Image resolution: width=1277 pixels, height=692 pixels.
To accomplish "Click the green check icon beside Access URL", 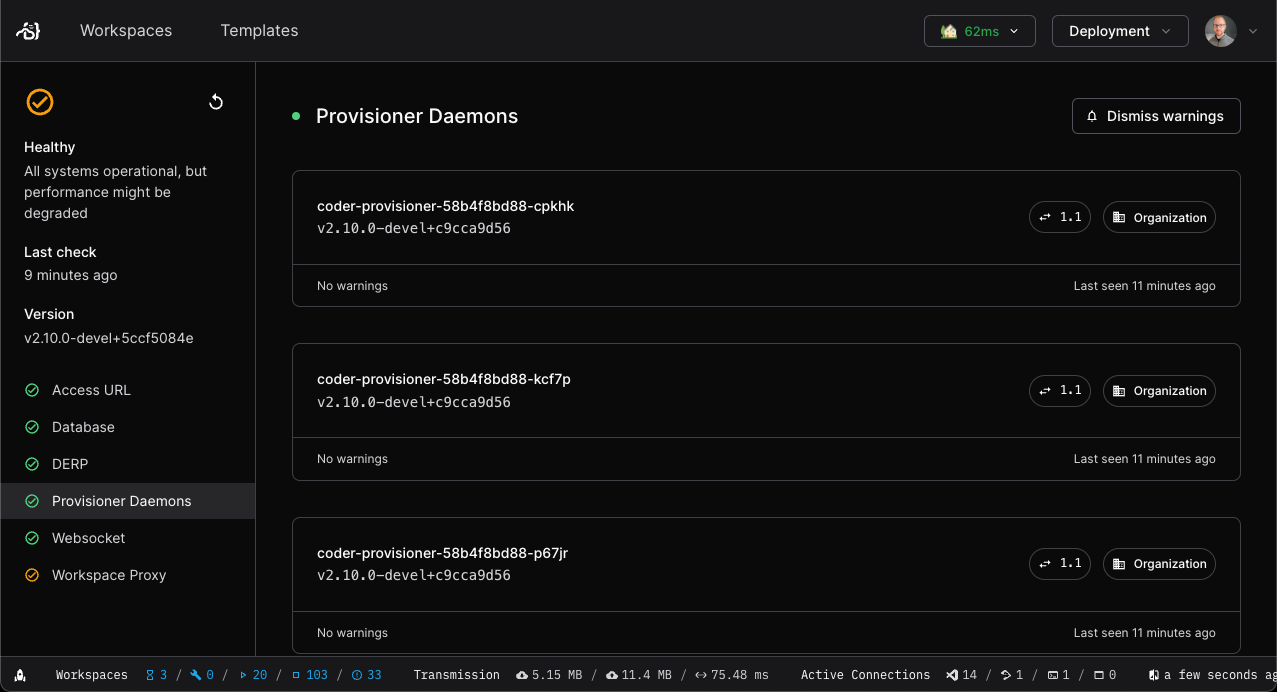I will click(31, 390).
